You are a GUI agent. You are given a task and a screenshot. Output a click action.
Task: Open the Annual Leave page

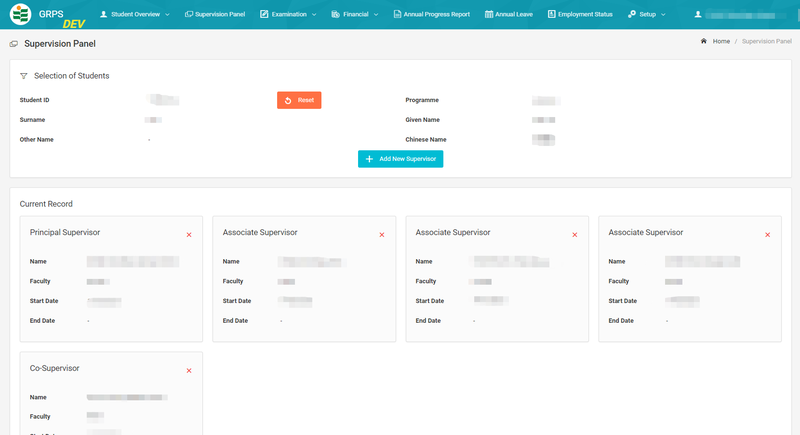point(509,14)
